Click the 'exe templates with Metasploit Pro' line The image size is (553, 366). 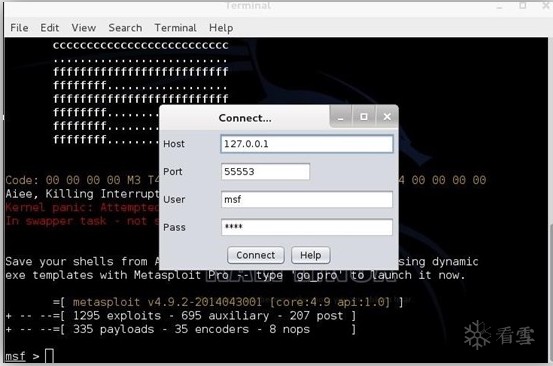click(235, 275)
